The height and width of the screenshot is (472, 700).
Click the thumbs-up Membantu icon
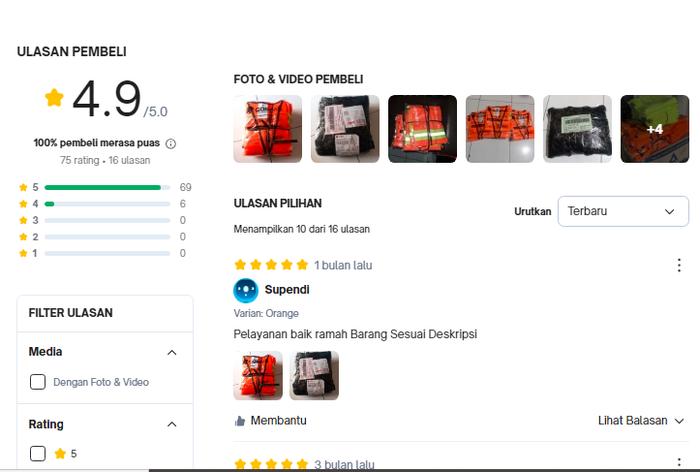pyautogui.click(x=240, y=421)
